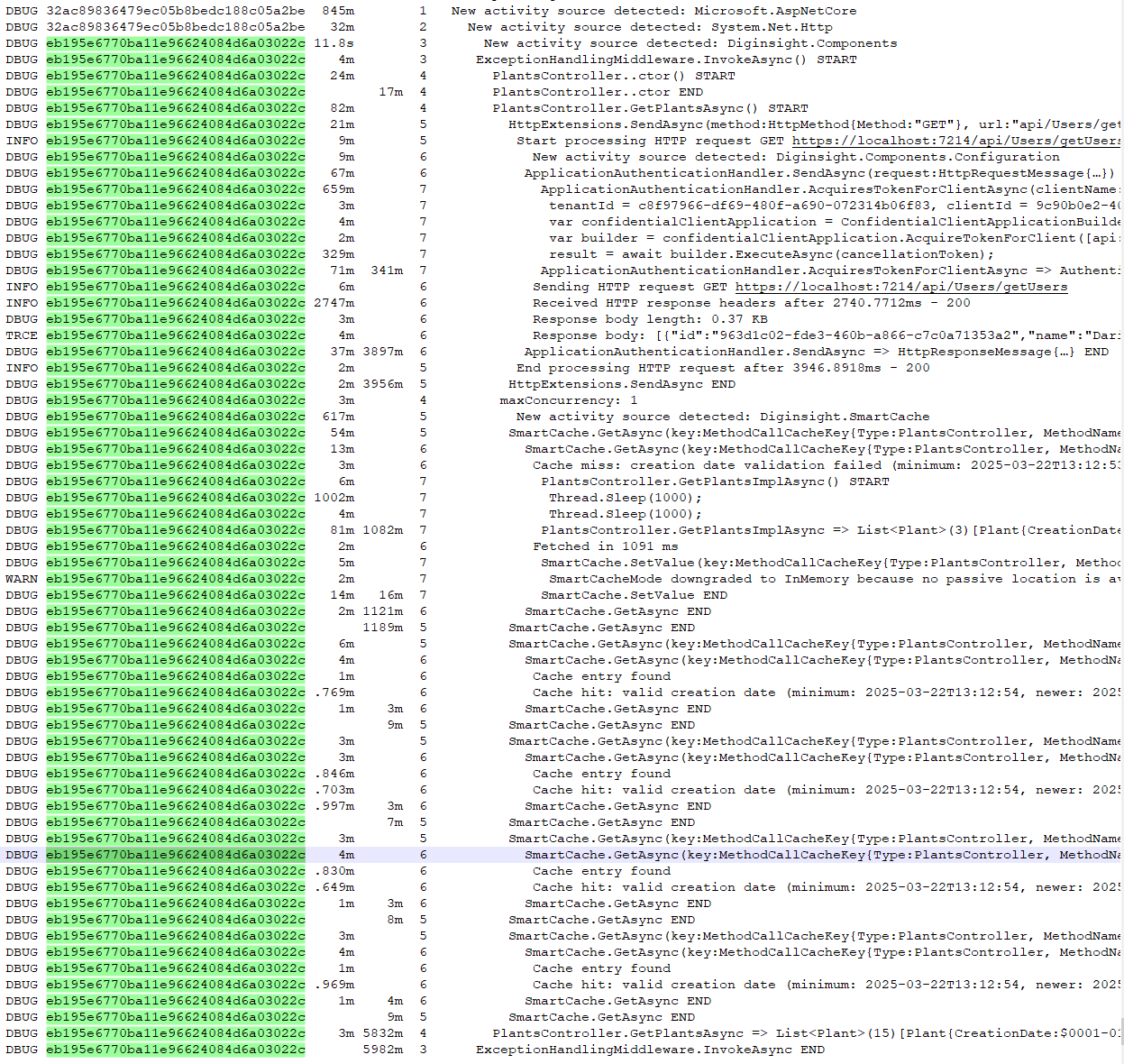1124x1064 pixels.
Task: Click the 5982m total duration value
Action: [x=383, y=1050]
